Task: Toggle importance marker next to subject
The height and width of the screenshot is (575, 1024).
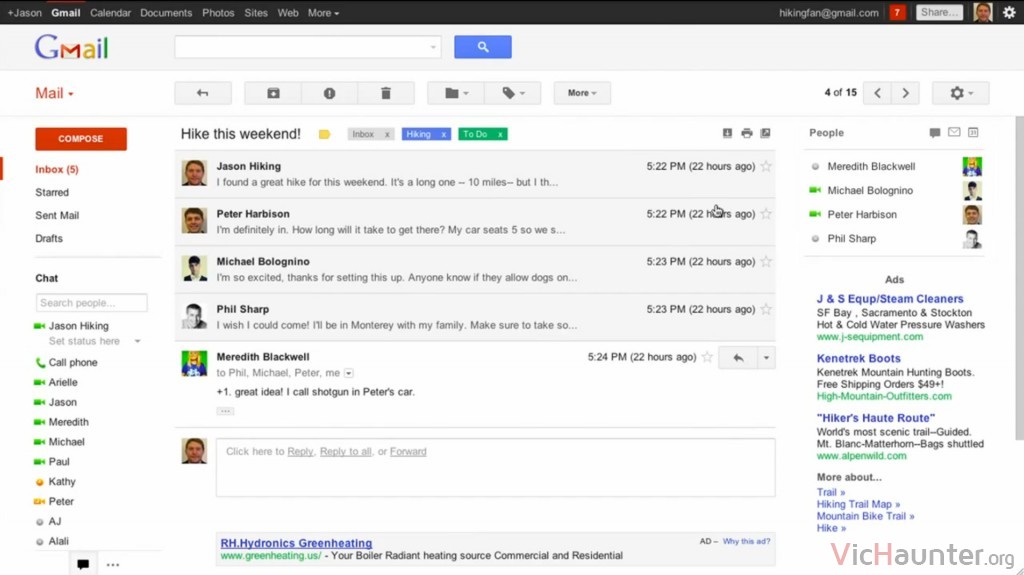Action: pos(325,135)
